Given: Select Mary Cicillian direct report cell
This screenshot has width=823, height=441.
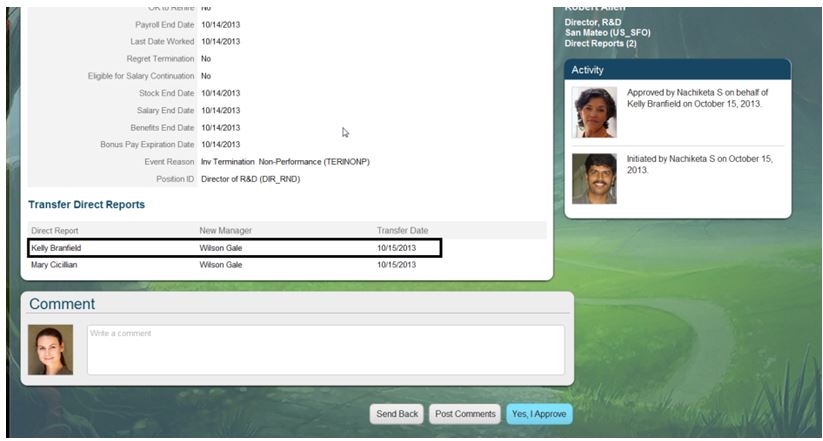Looking at the screenshot, I should coord(54,265).
